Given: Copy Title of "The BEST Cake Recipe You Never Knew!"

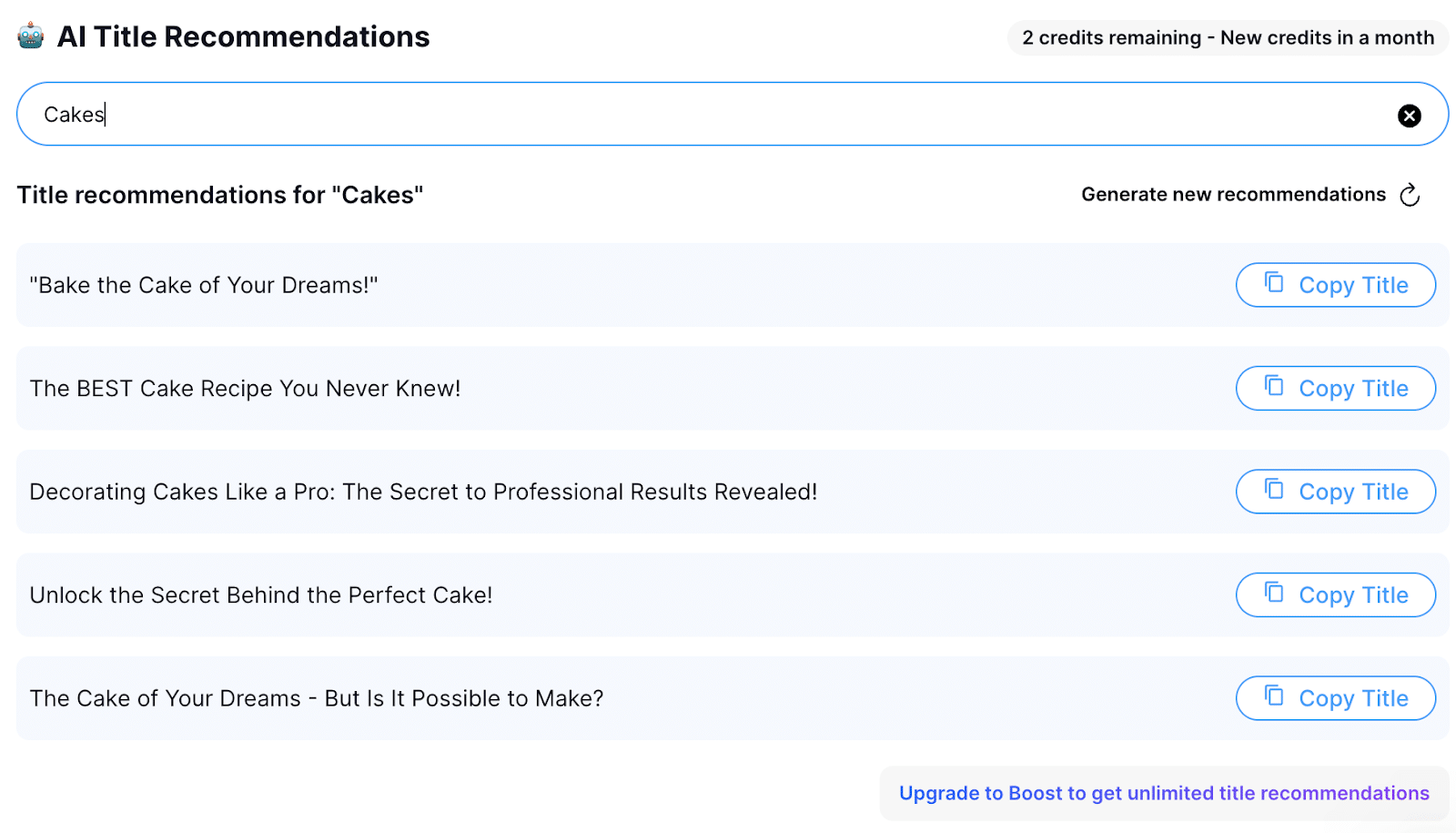Looking at the screenshot, I should coord(1336,389).
